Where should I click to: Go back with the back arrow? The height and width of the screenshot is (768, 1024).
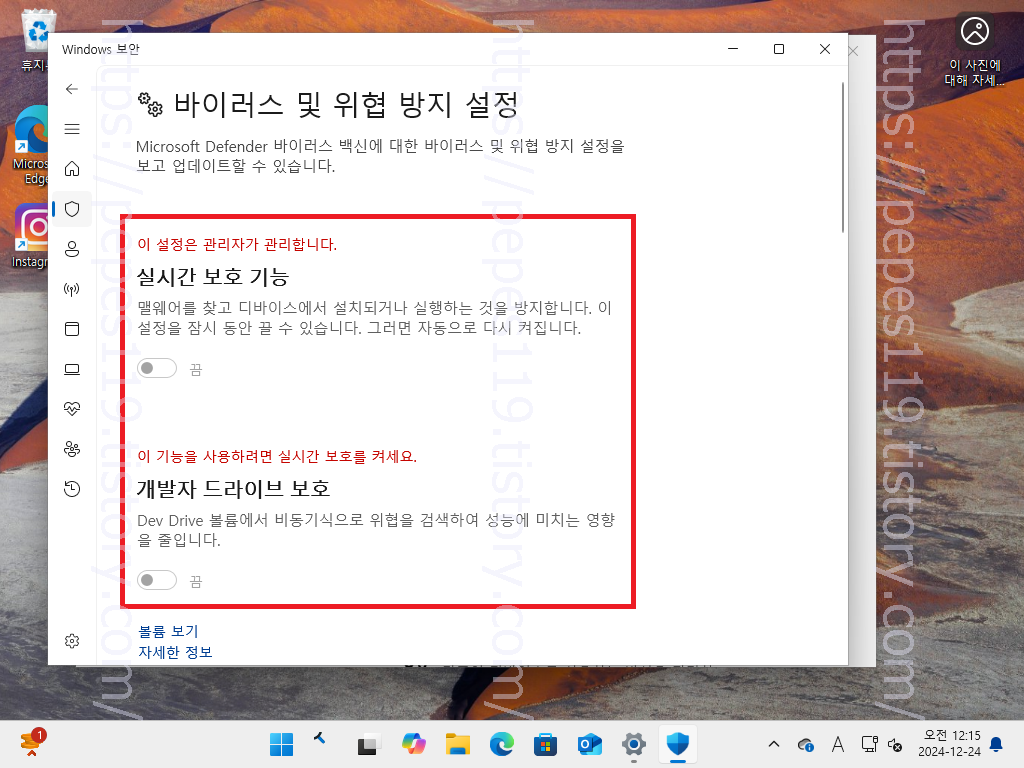pyautogui.click(x=72, y=89)
